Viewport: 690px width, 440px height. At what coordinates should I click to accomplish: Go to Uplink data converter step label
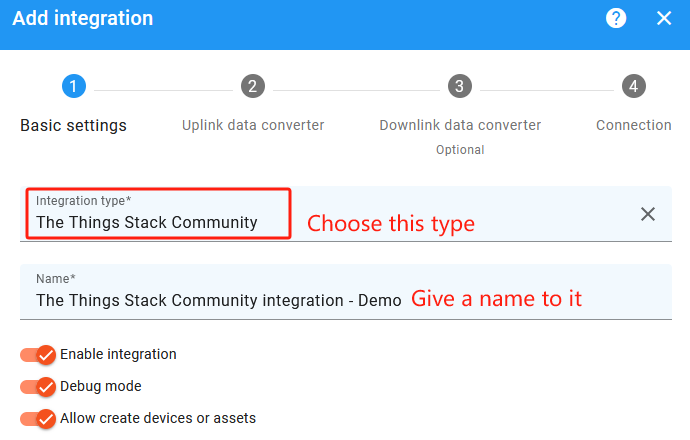(x=253, y=126)
